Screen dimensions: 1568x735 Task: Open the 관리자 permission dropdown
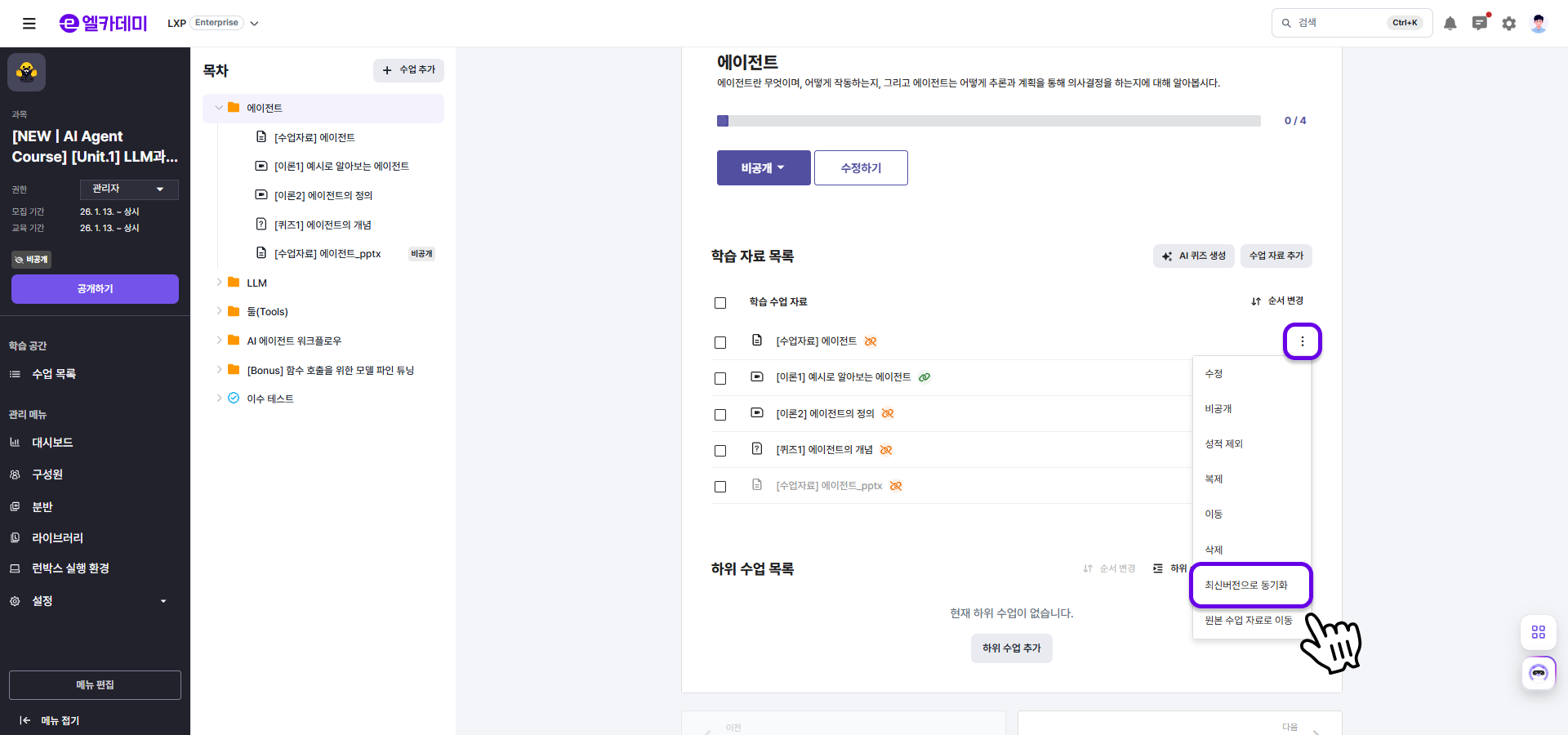pos(129,189)
